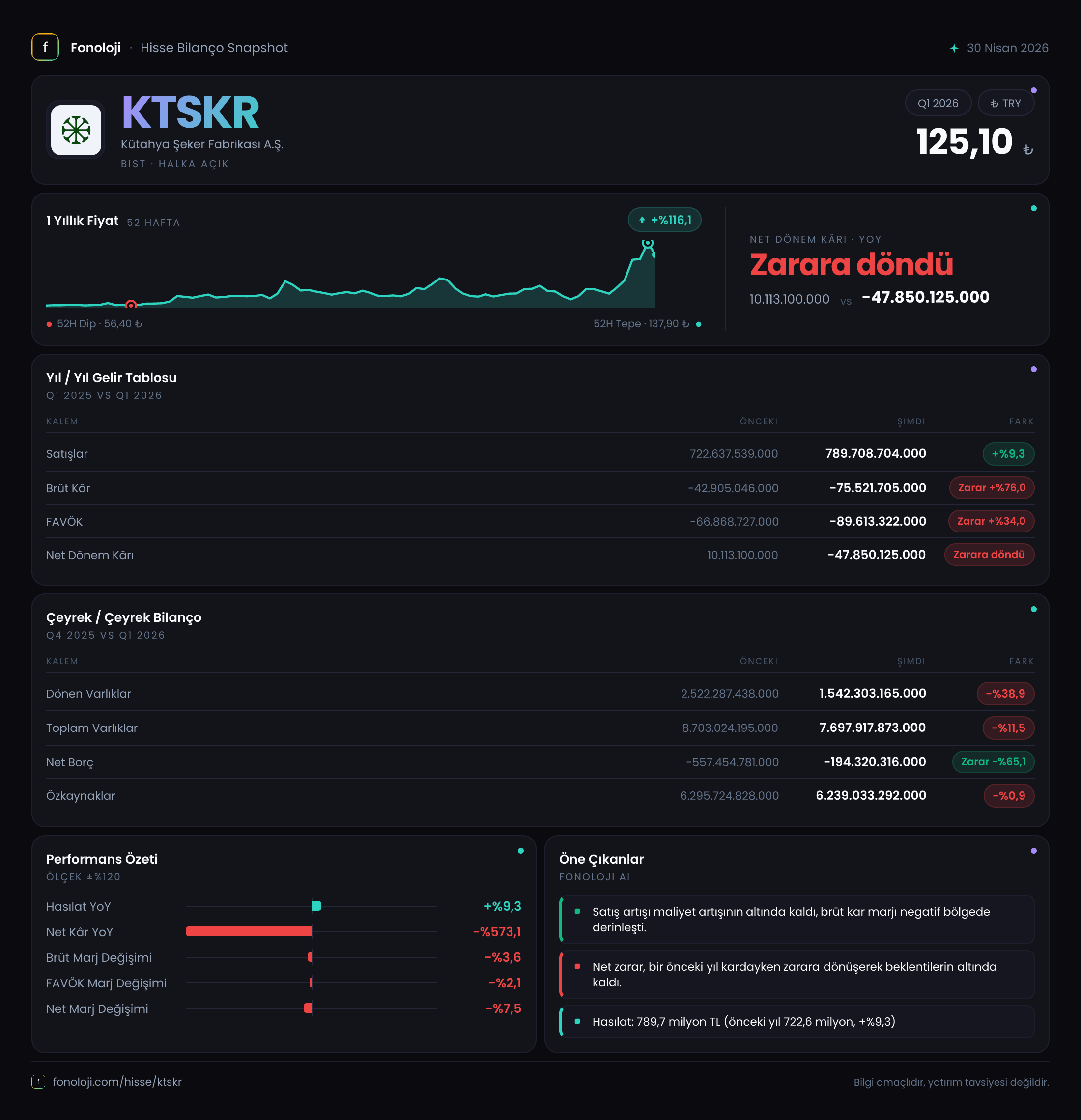Image resolution: width=1081 pixels, height=1120 pixels.
Task: Click the Fonoloji "f" logo in header
Action: coord(45,48)
